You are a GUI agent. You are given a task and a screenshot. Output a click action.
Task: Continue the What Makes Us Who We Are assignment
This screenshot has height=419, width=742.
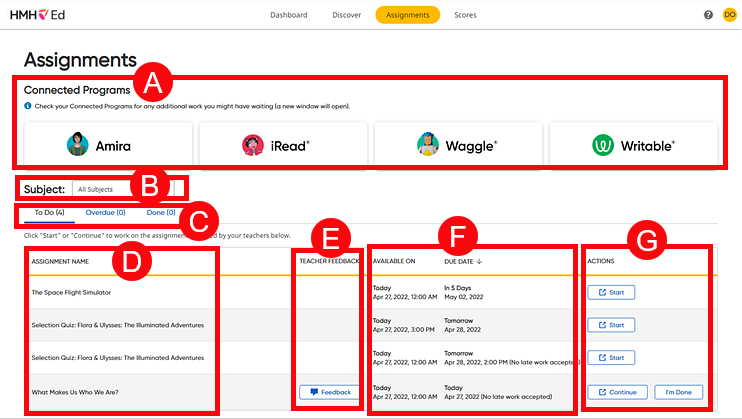[618, 392]
